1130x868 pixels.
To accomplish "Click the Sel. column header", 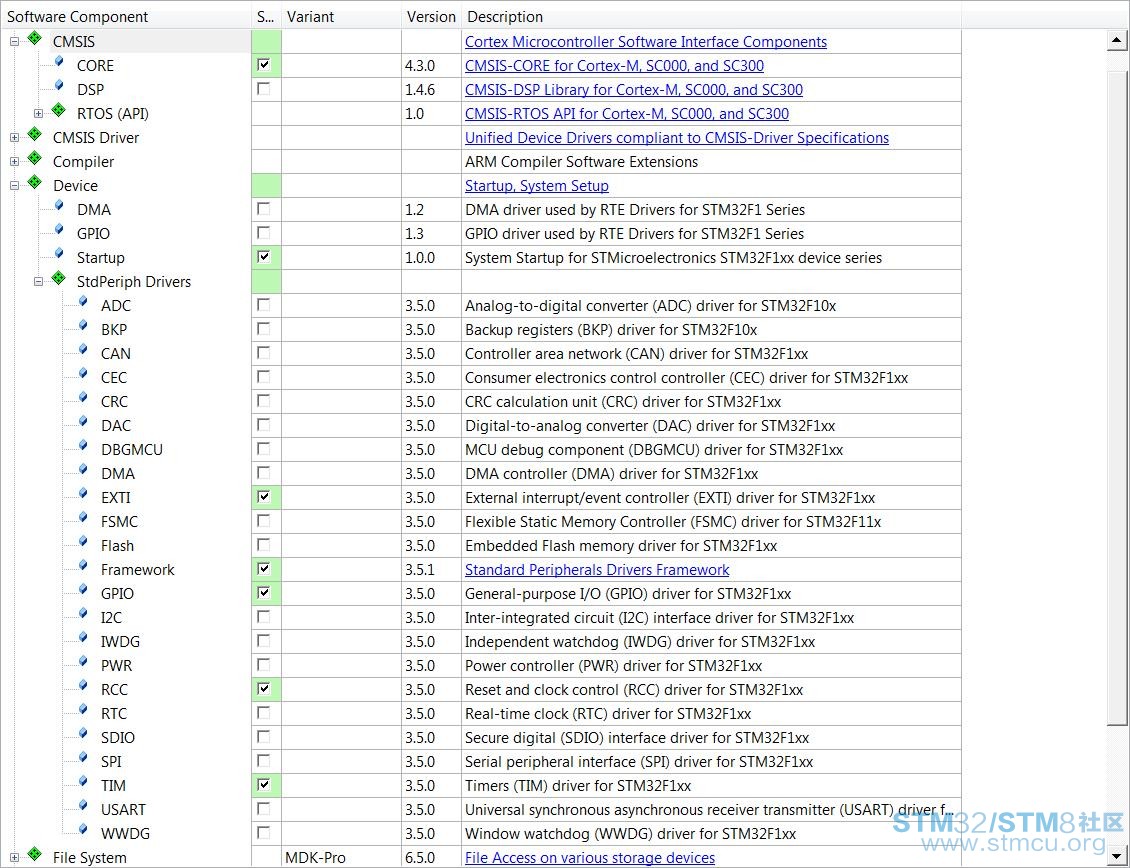I will coord(266,16).
